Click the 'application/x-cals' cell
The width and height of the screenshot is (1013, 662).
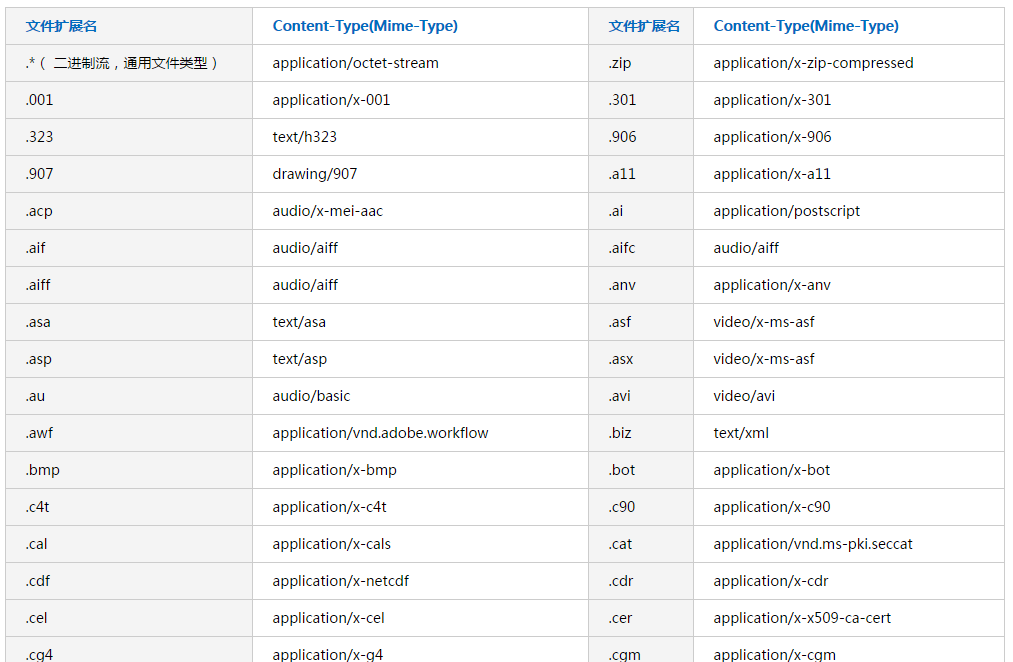click(x=420, y=544)
